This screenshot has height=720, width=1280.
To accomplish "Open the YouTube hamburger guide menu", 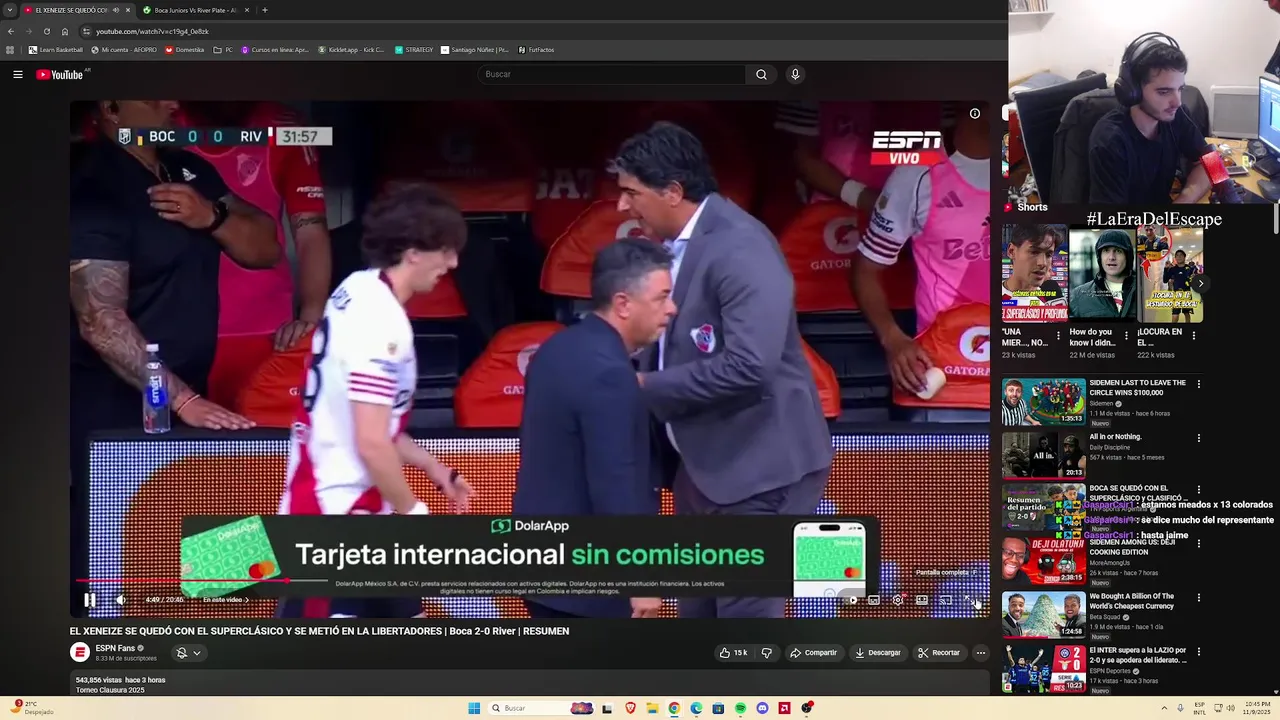I will coord(17,74).
